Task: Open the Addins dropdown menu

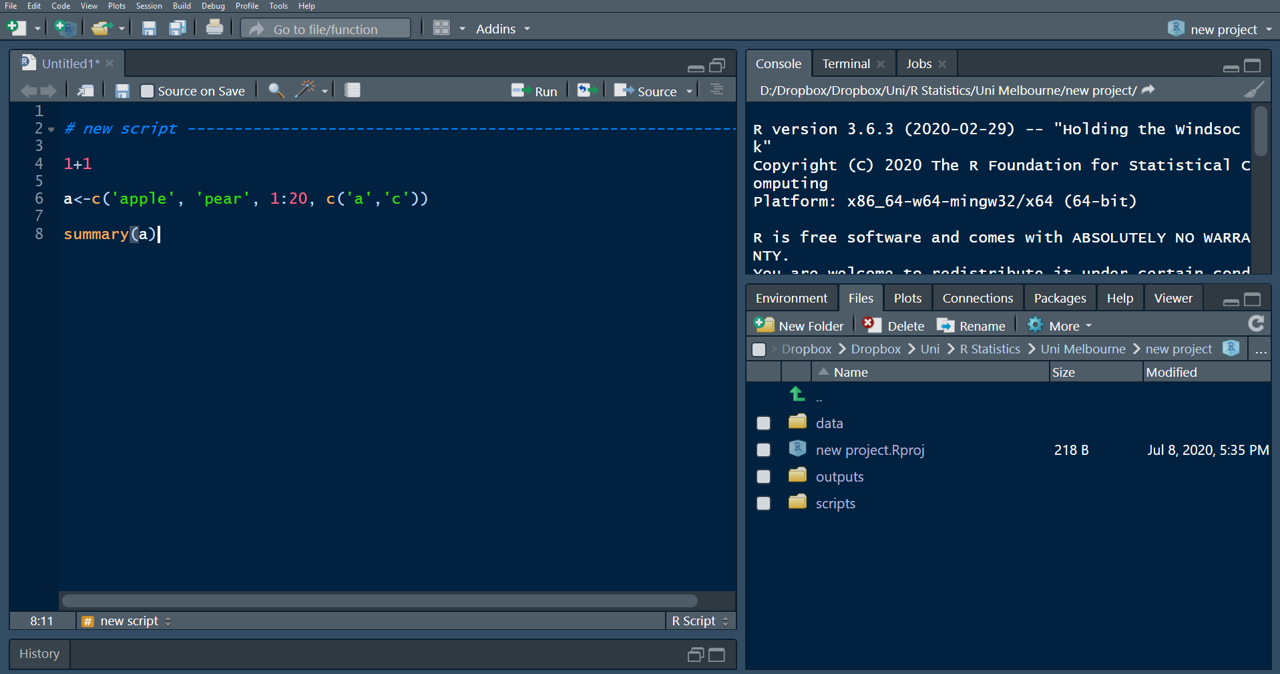Action: pyautogui.click(x=502, y=29)
